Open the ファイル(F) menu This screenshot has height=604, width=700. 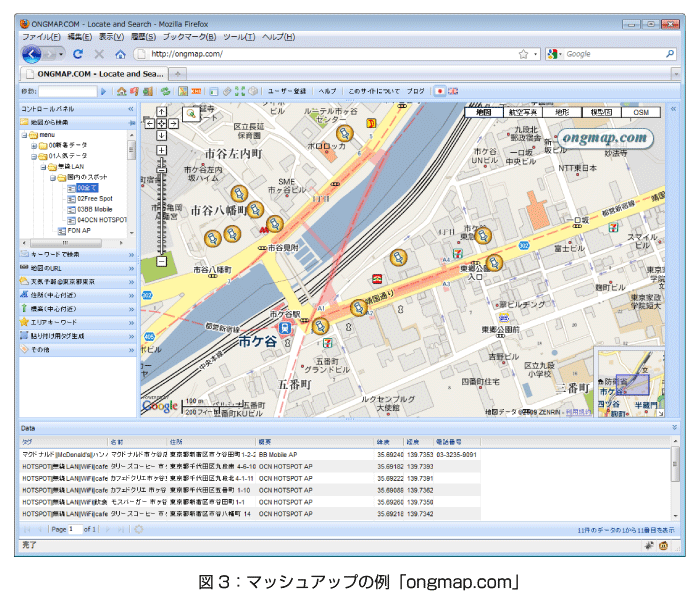point(41,37)
